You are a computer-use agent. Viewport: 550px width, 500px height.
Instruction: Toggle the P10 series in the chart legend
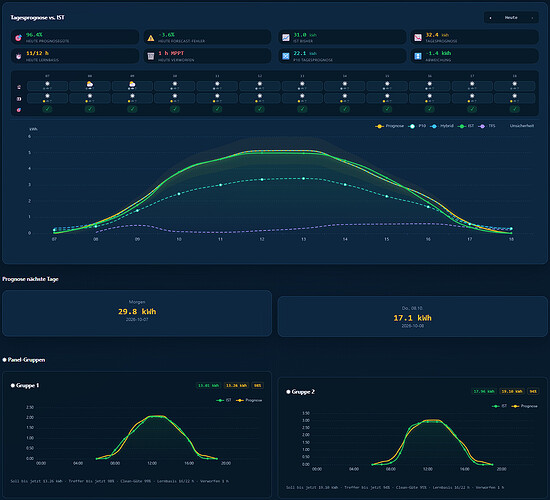click(x=417, y=126)
